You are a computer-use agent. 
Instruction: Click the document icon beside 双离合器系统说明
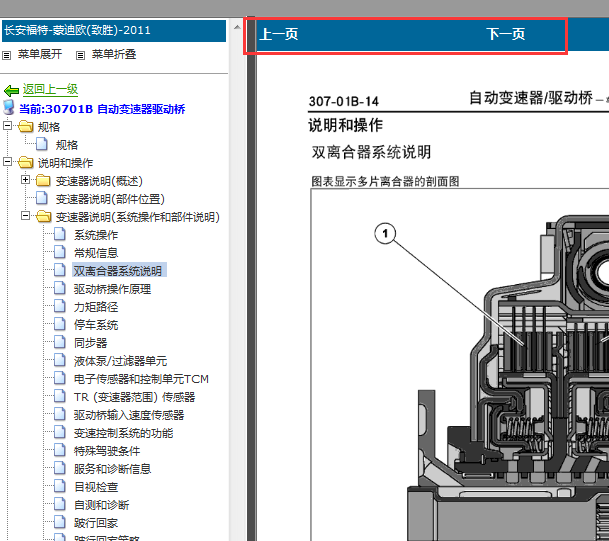[x=59, y=270]
